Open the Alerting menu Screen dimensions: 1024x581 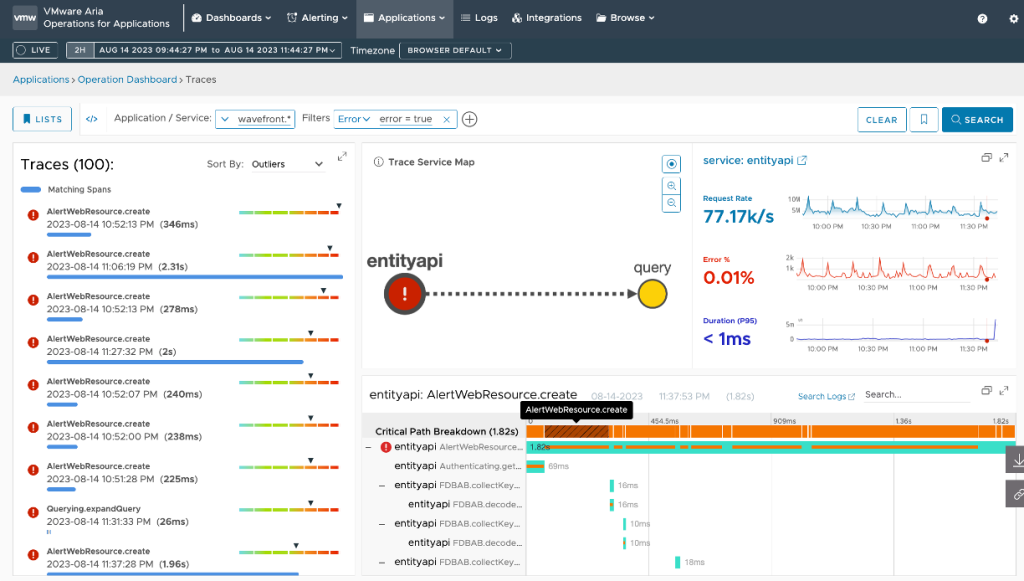317,18
